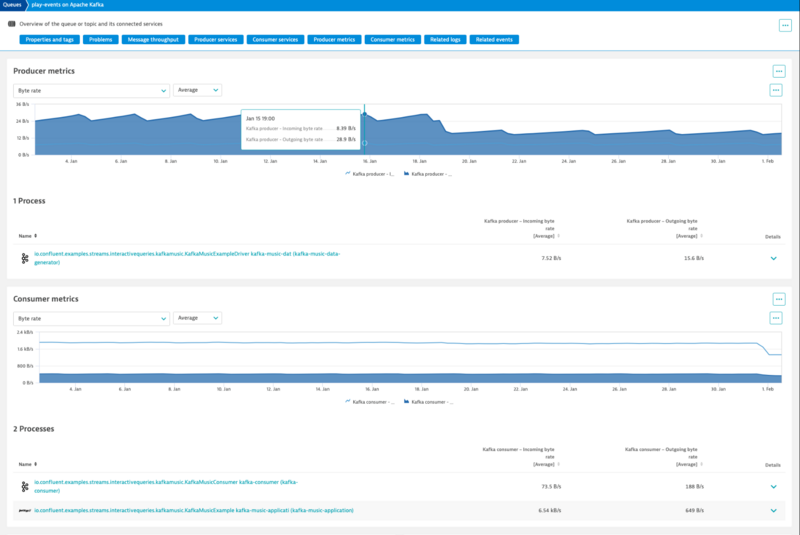800x535 pixels.
Task: Click the Kafka icon beside KafkaMusicExampleDriver process
Action: [x=24, y=258]
